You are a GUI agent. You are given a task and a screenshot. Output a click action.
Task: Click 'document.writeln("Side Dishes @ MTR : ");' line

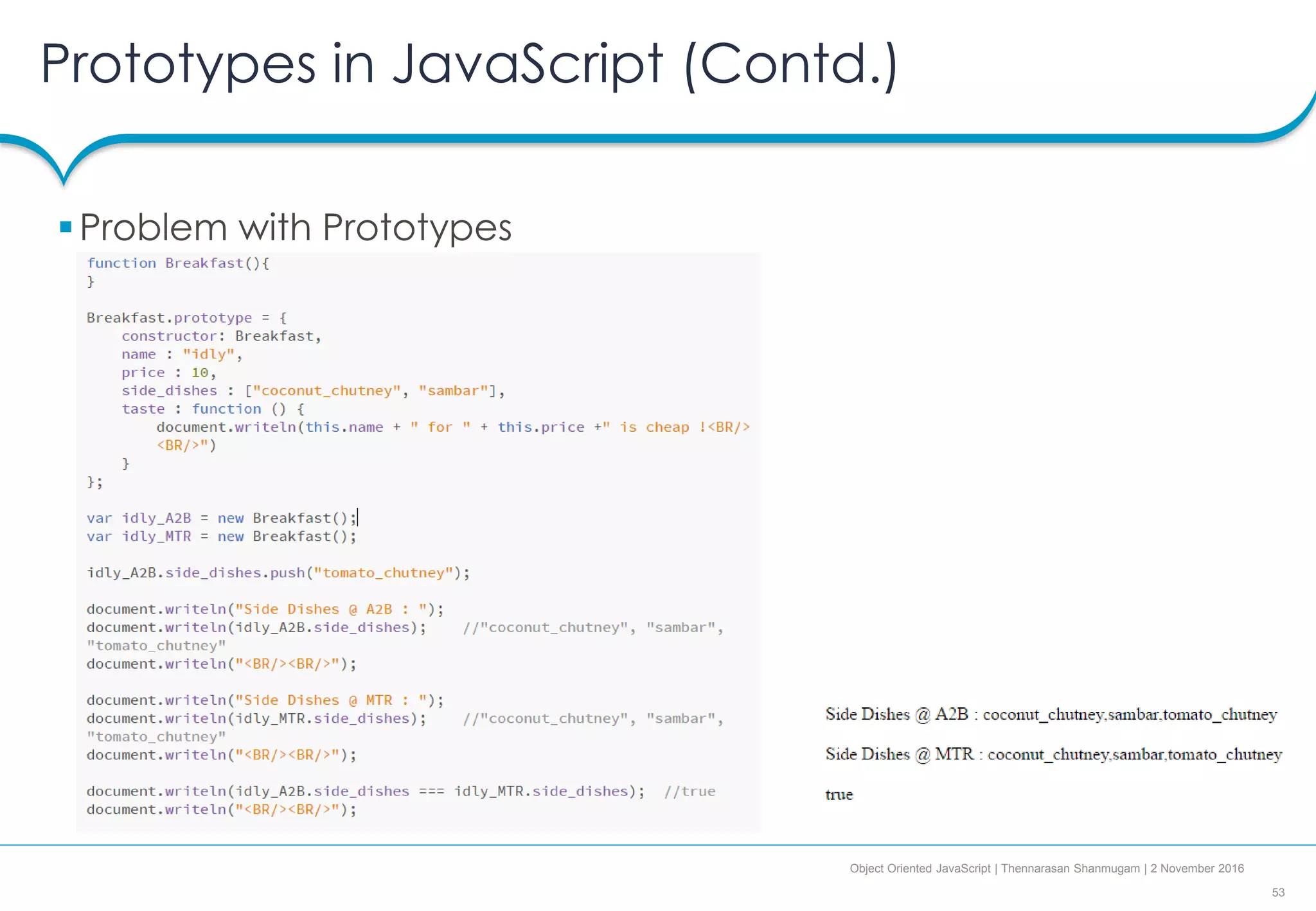(265, 700)
